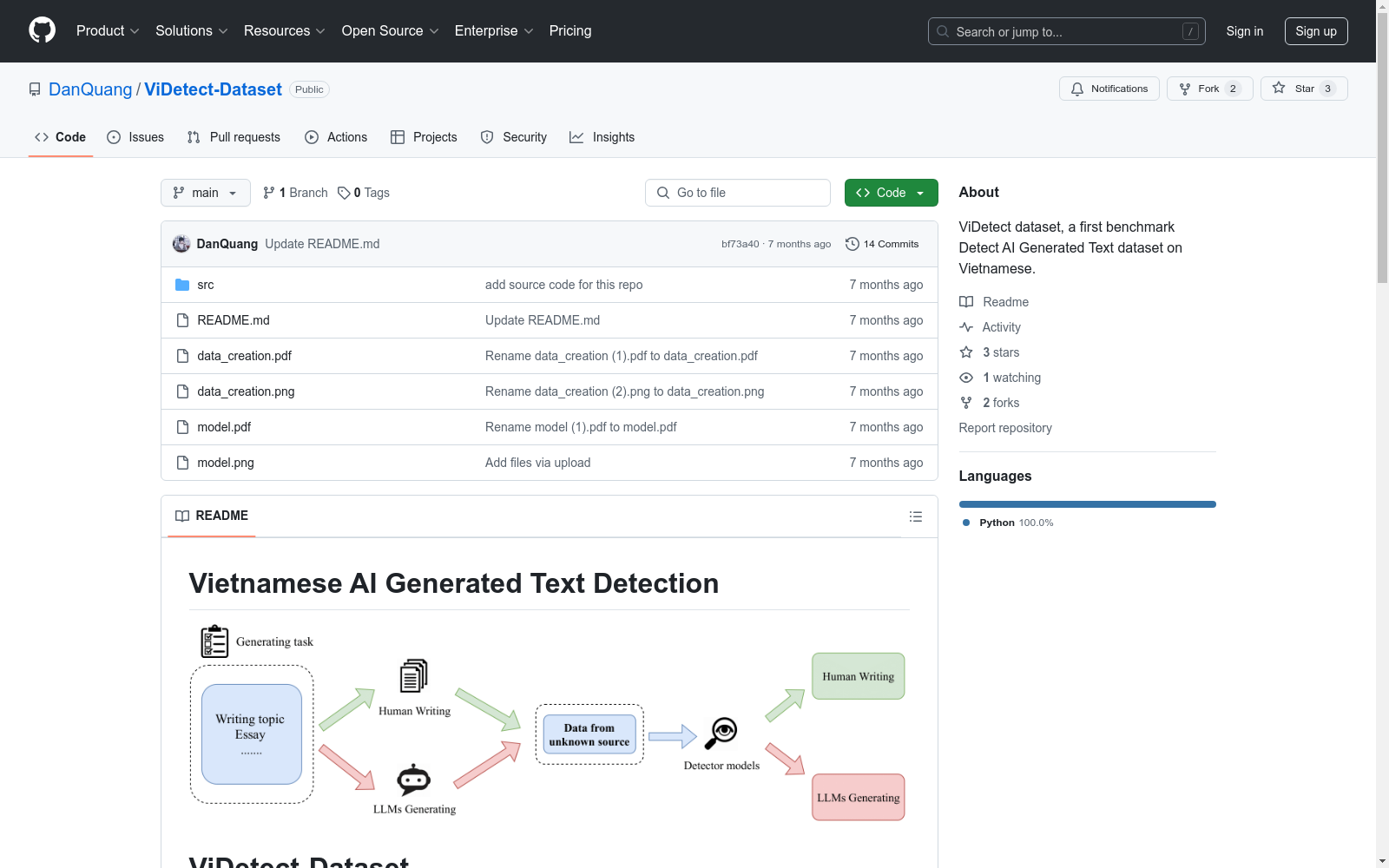Expand the Solutions menu
Viewport: 1389px width, 868px height.
coord(192,30)
